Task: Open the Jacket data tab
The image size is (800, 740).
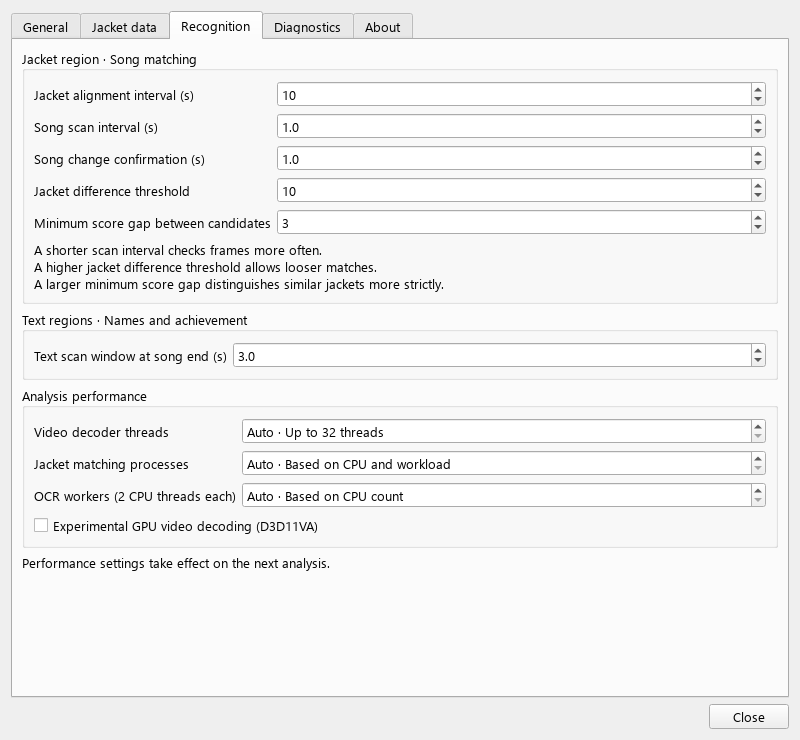Action: click(x=124, y=27)
